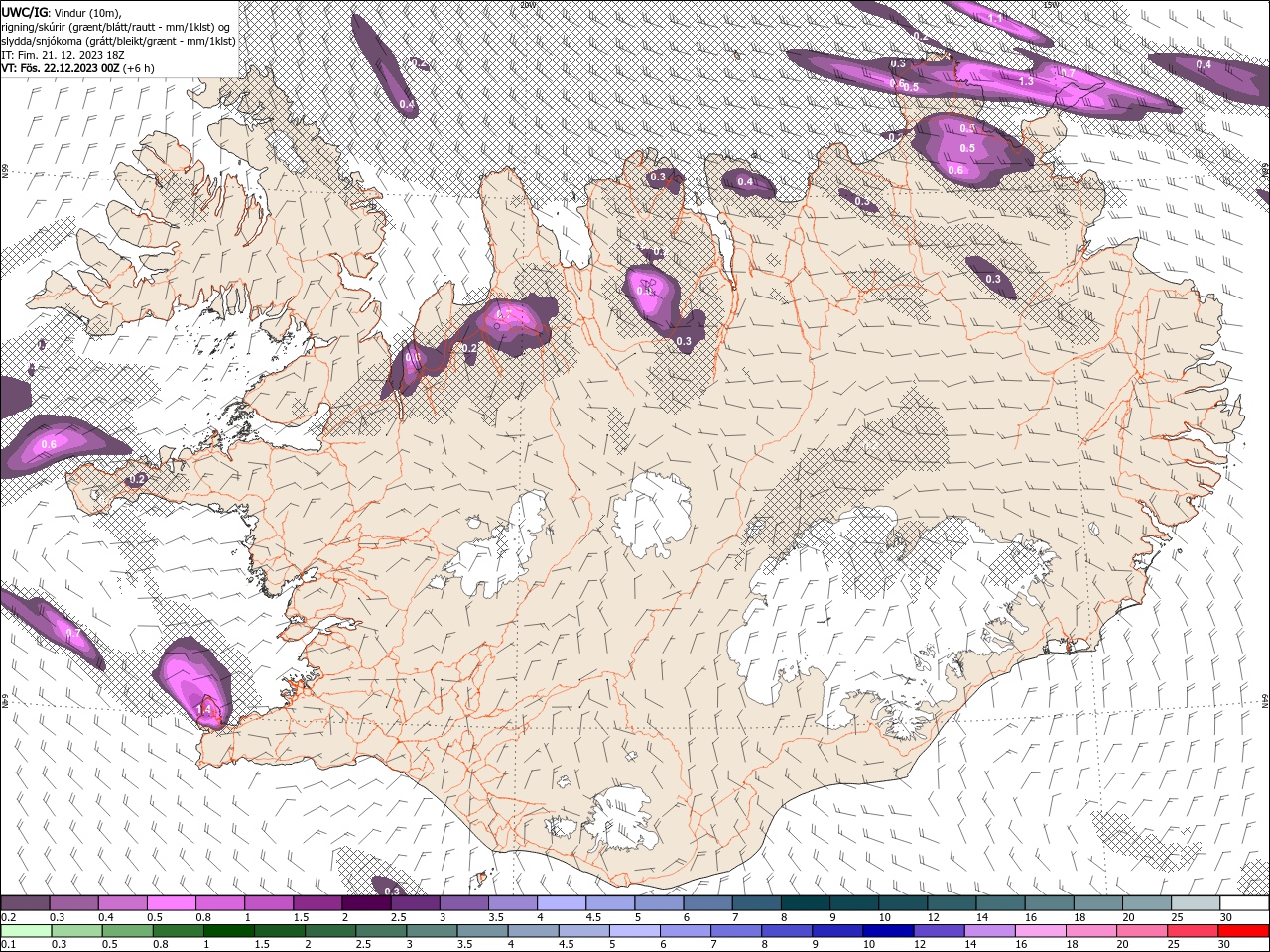Click the '1.1' snowfall value on the map
This screenshot has height=952, width=1270.
tap(995, 18)
